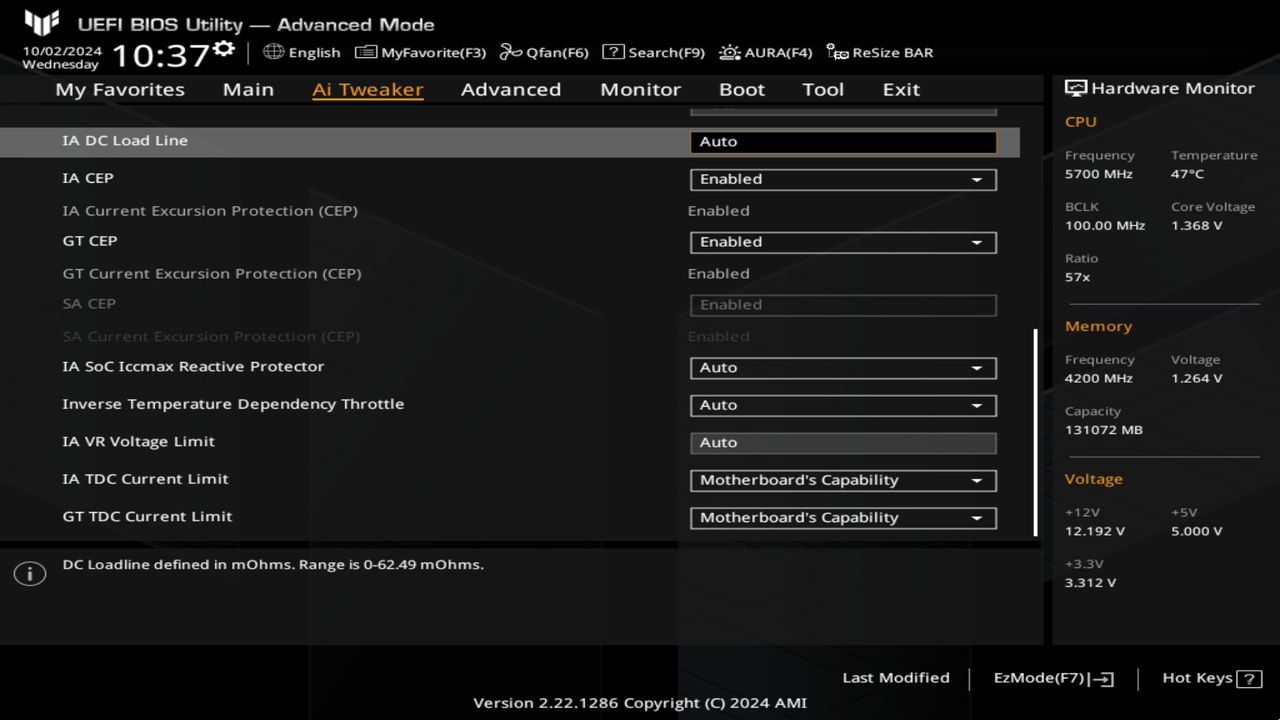This screenshot has height=720, width=1280.
Task: Click the TUF logo in header
Action: click(42, 22)
